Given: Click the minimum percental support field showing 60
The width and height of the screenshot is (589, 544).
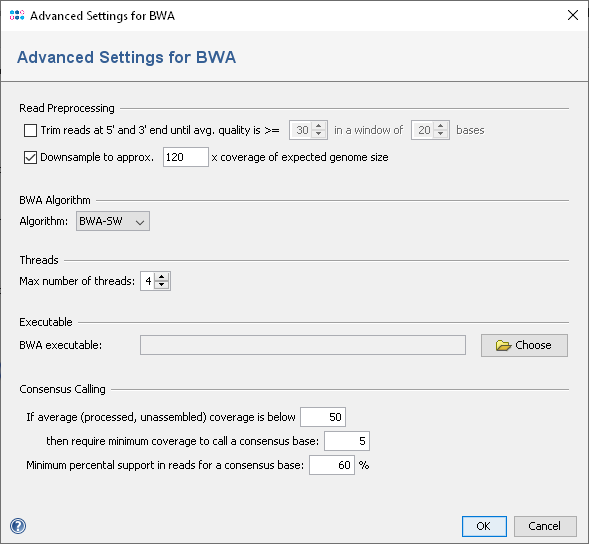Looking at the screenshot, I should (x=332, y=465).
